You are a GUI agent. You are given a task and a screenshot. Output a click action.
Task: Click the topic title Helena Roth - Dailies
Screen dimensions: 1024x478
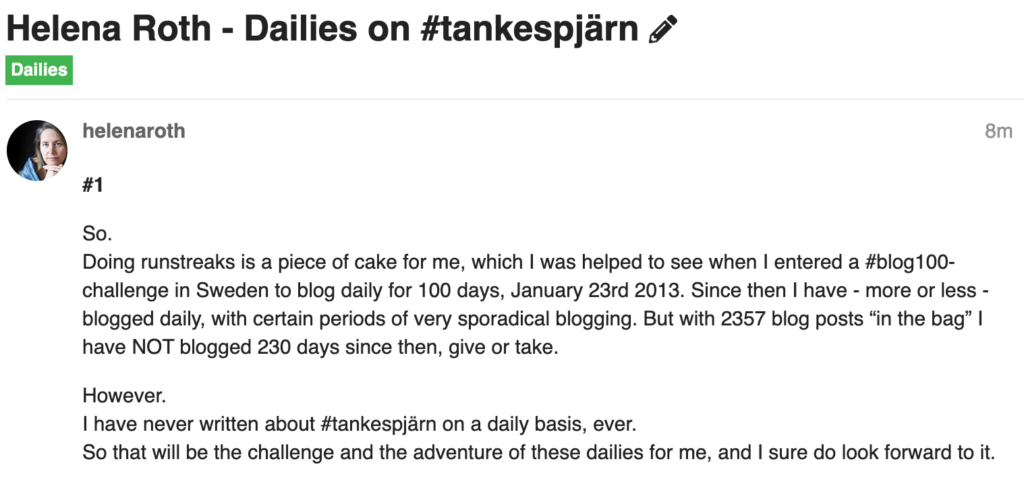pos(182,29)
